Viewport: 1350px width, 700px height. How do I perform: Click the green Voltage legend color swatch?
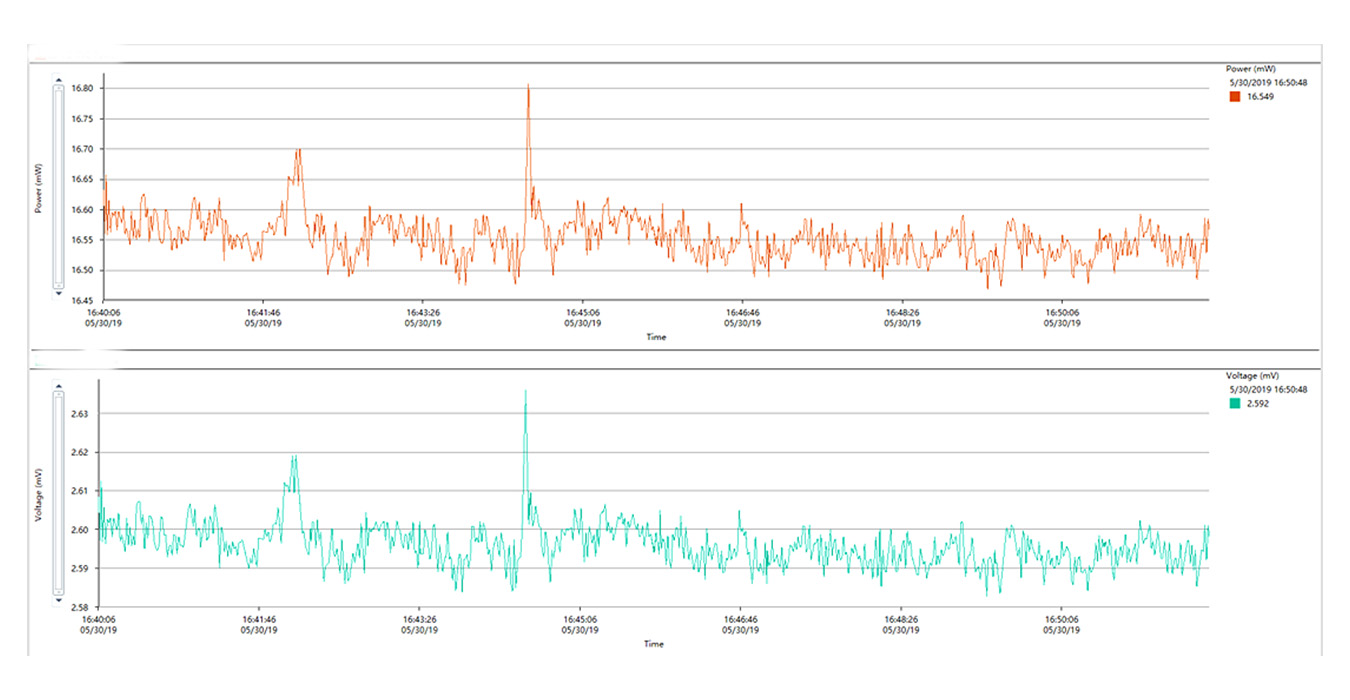coord(1234,404)
